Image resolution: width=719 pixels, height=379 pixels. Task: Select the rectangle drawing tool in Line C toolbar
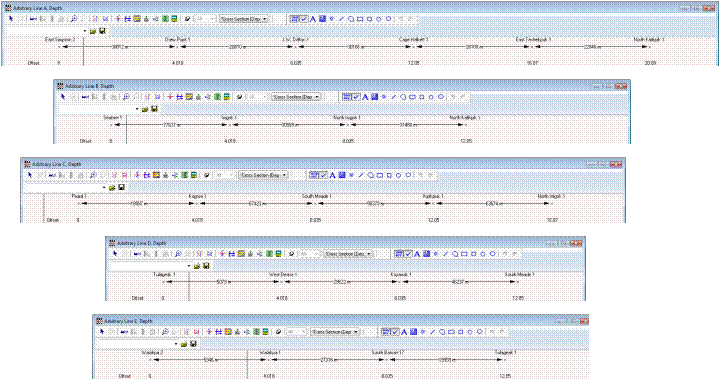click(x=380, y=175)
